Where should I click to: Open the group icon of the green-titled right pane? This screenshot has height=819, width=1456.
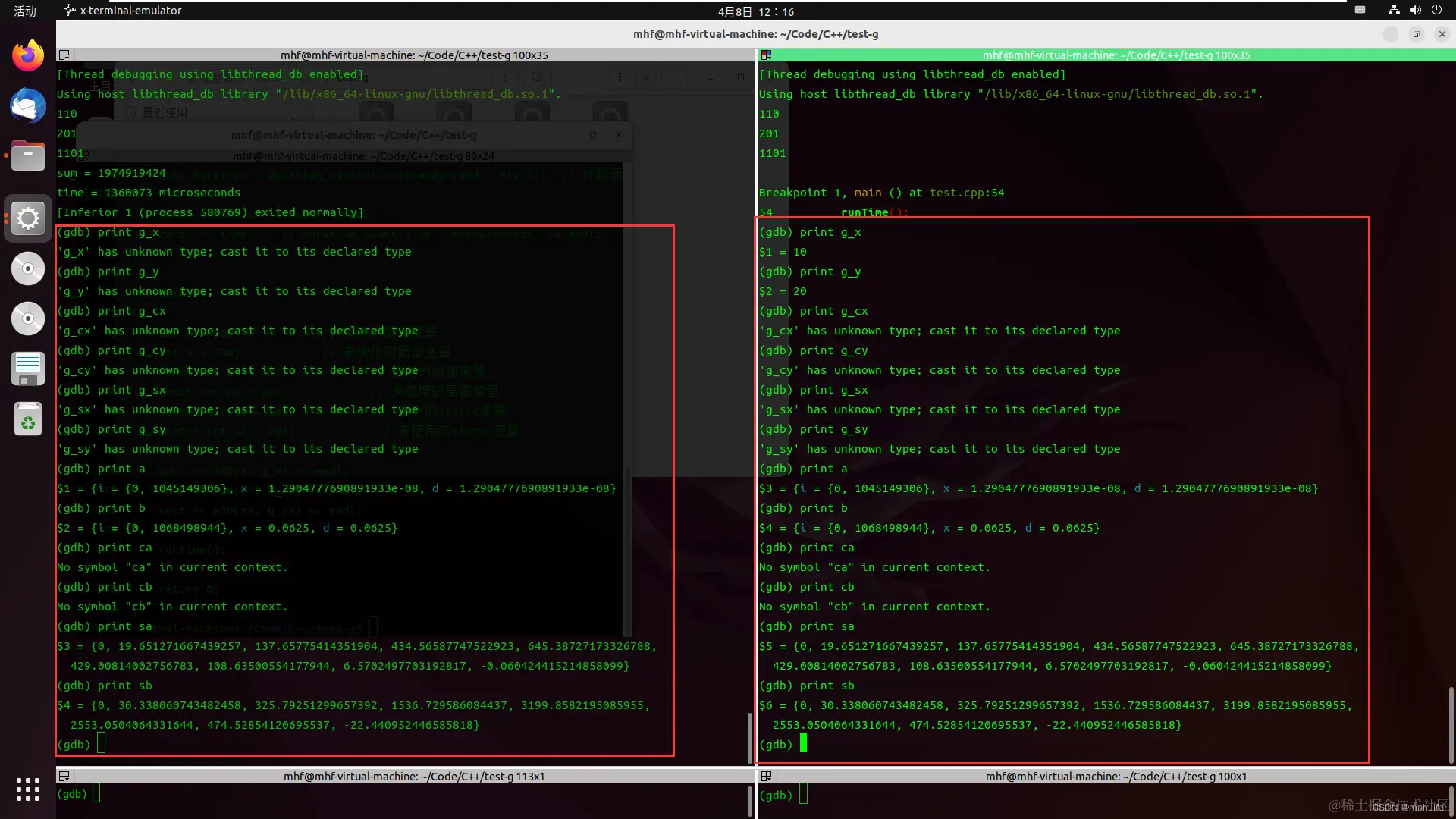click(767, 55)
